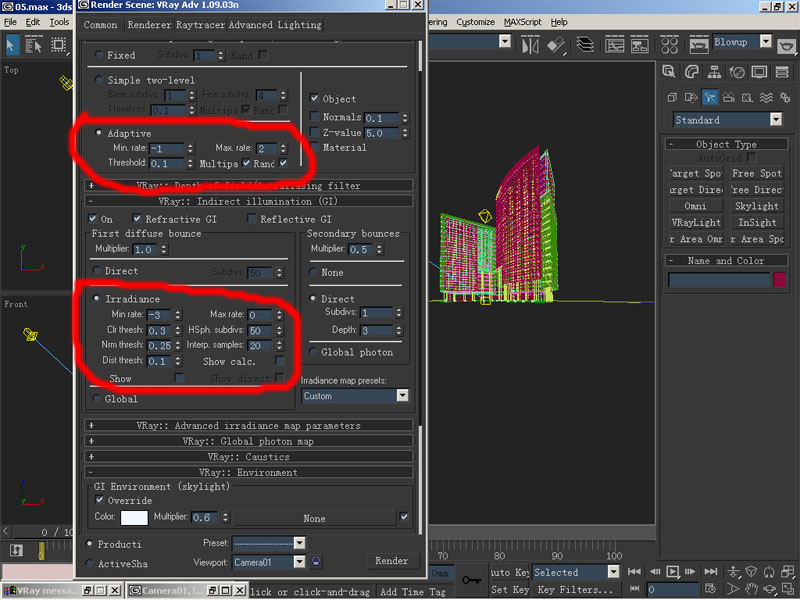
Task: Toggle the Refractive GI checkbox
Action: click(137, 218)
